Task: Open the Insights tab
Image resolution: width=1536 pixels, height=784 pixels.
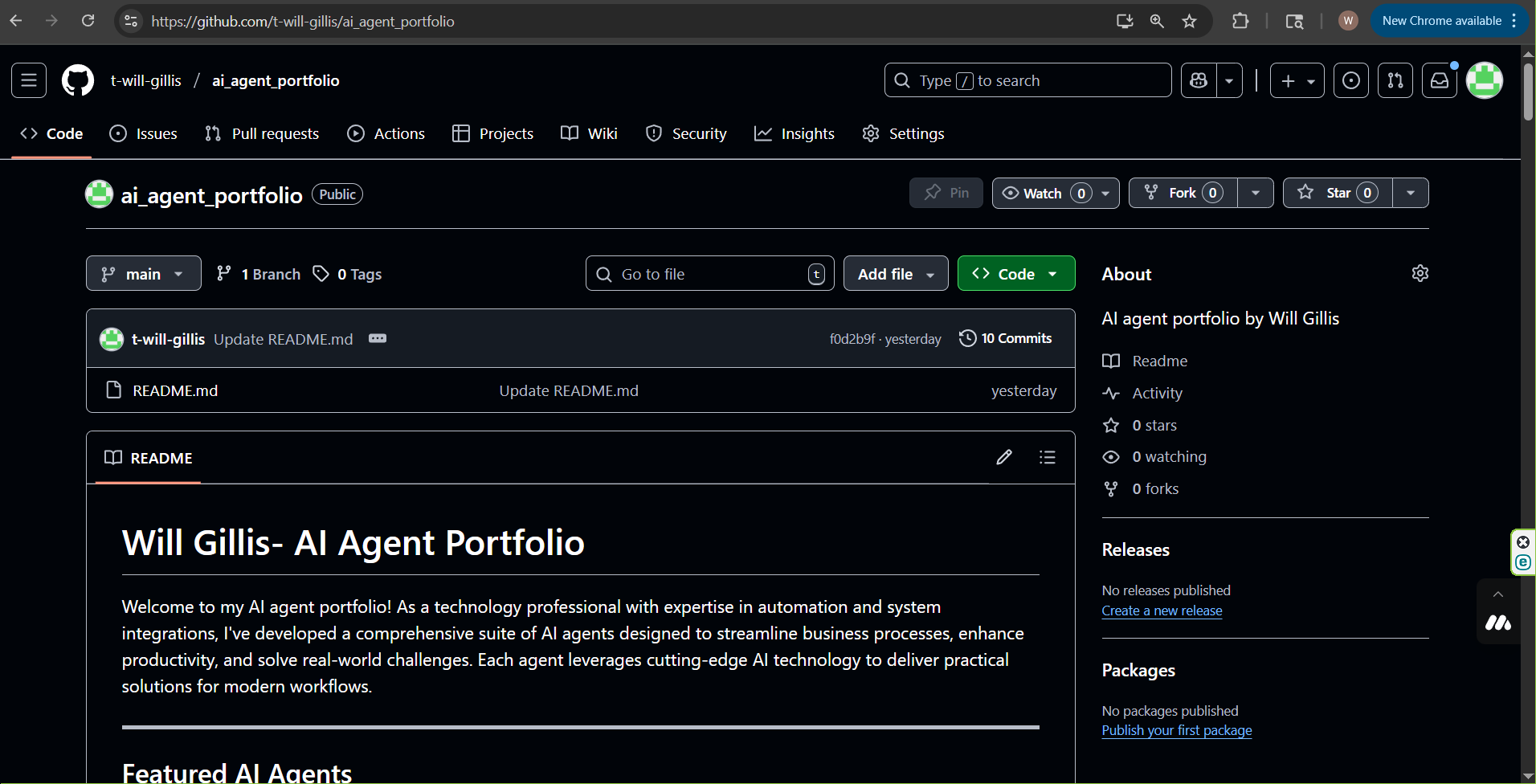Action: click(x=795, y=133)
